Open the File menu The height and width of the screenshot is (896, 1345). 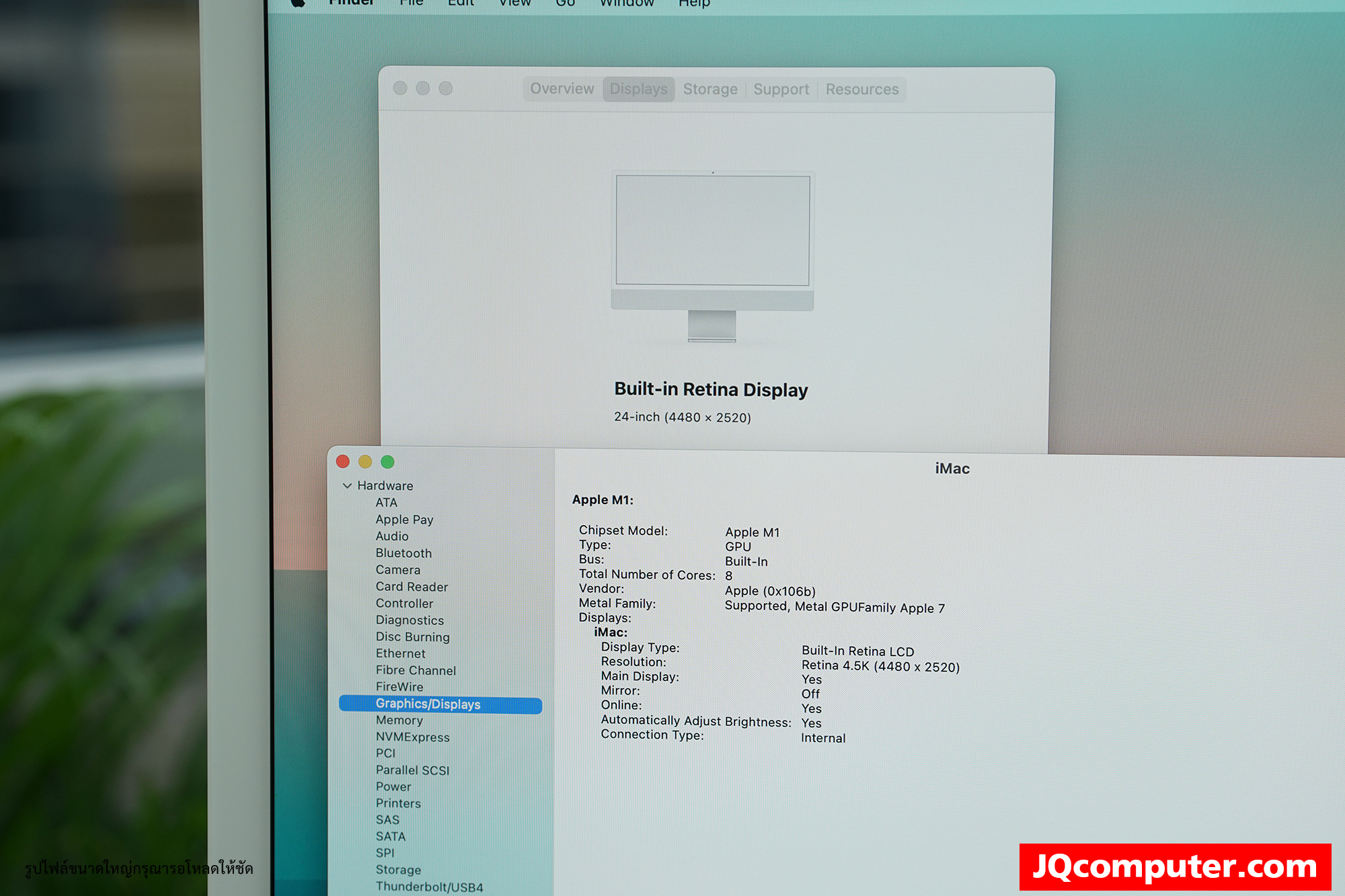[x=411, y=3]
